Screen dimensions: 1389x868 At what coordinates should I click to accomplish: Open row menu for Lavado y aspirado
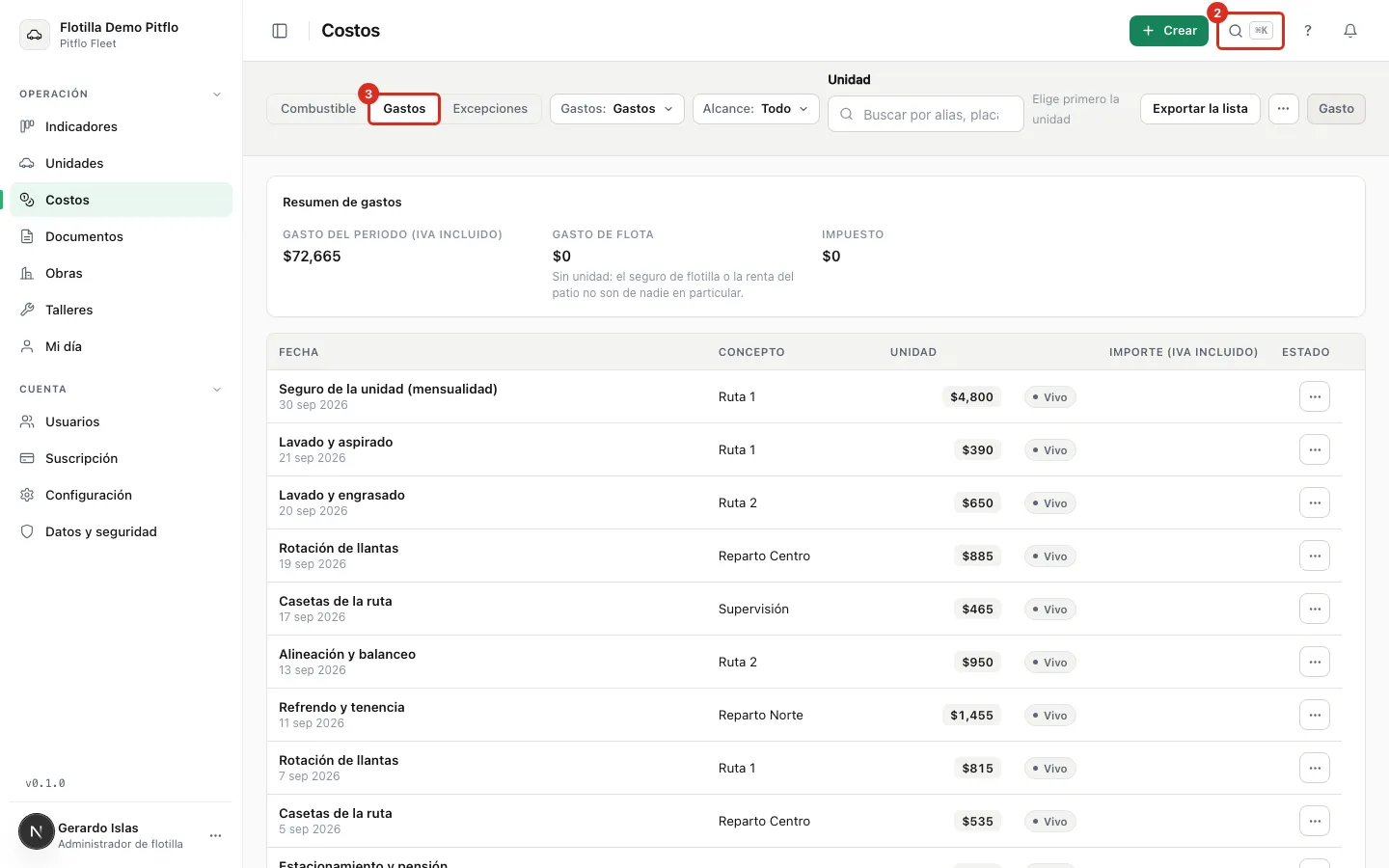[1315, 449]
